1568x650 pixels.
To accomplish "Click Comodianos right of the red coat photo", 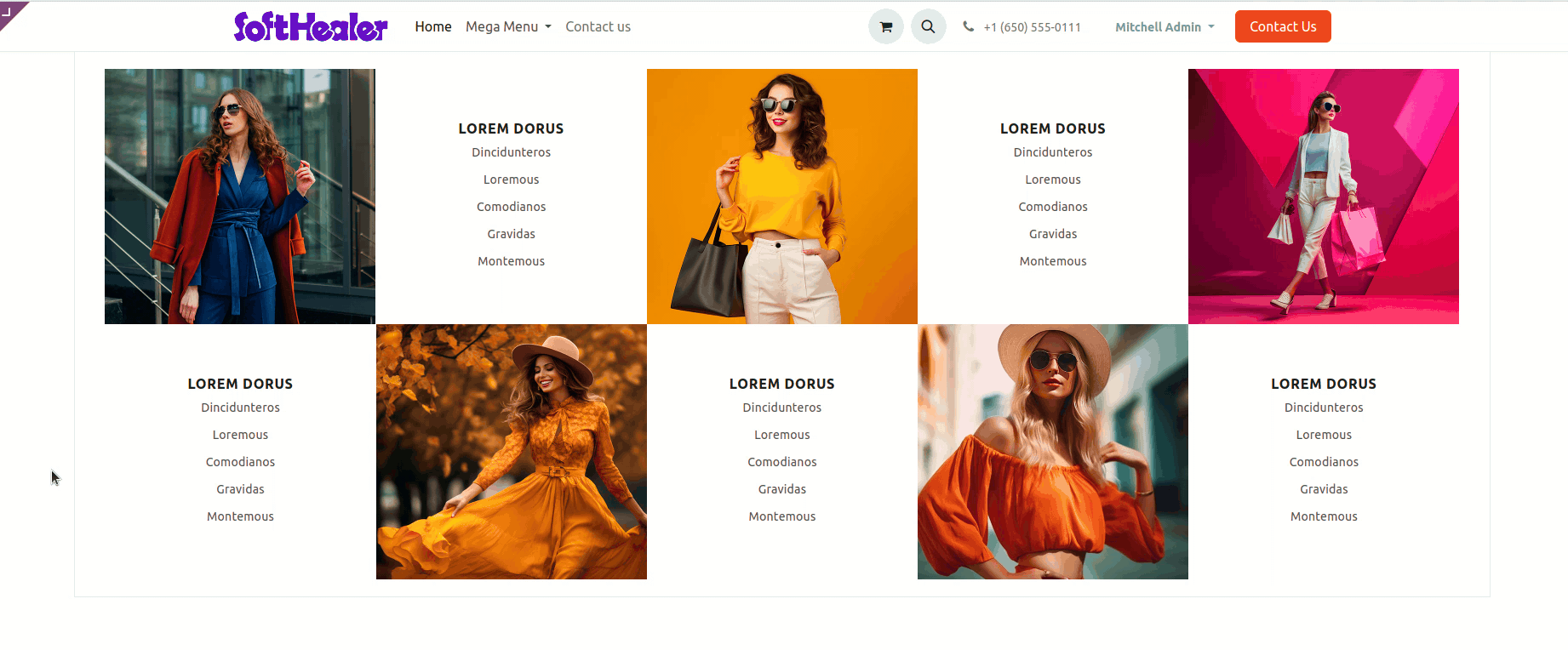I will pyautogui.click(x=512, y=207).
